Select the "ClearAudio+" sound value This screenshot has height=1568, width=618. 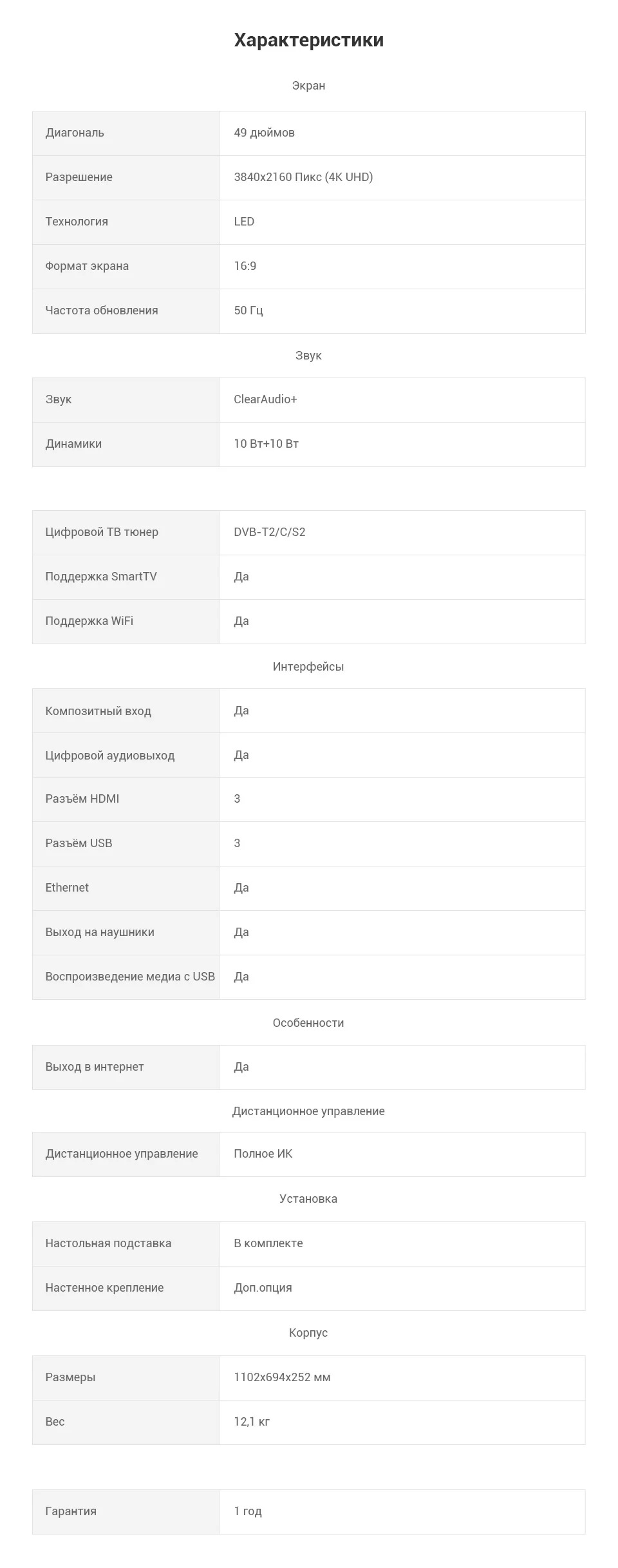click(x=265, y=399)
